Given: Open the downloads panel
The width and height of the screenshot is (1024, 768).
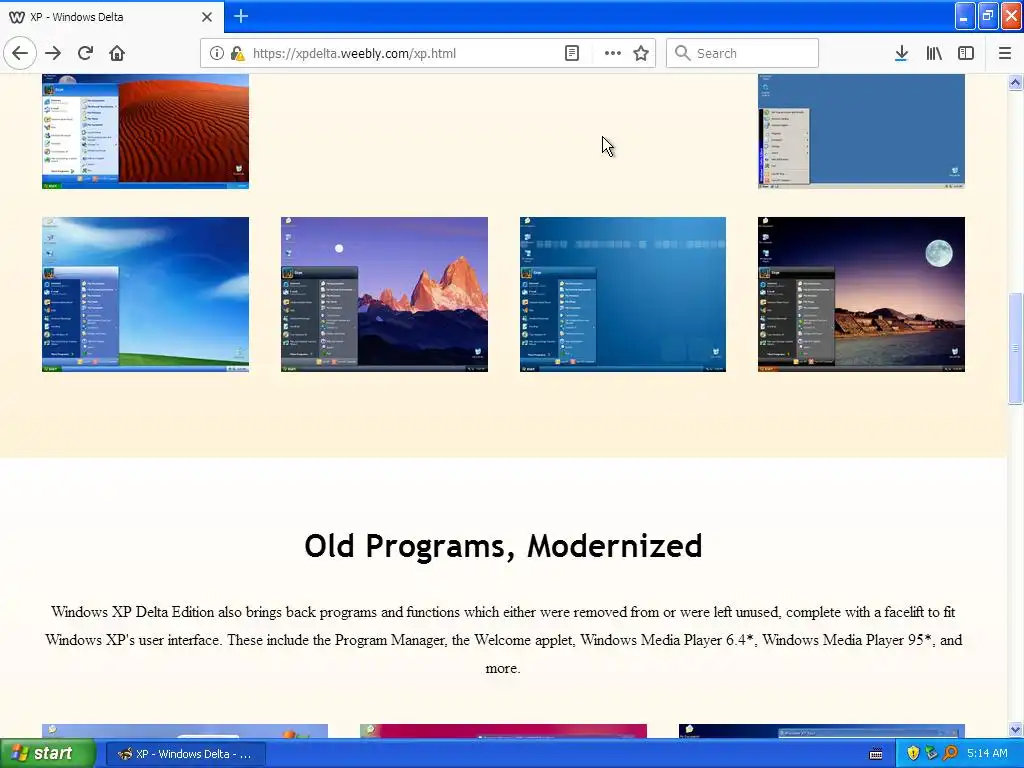Looking at the screenshot, I should point(901,54).
